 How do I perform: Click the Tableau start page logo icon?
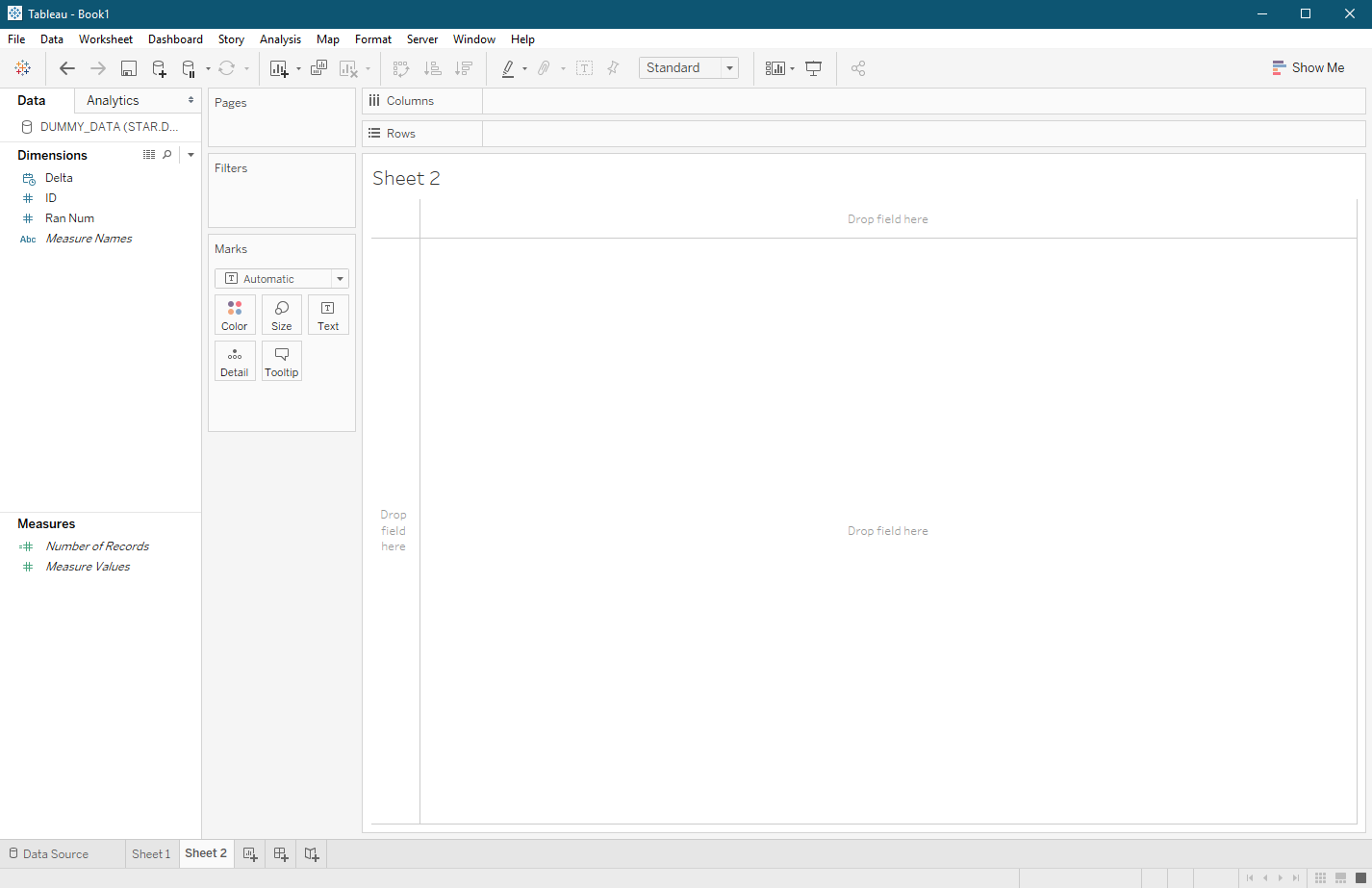coord(23,68)
